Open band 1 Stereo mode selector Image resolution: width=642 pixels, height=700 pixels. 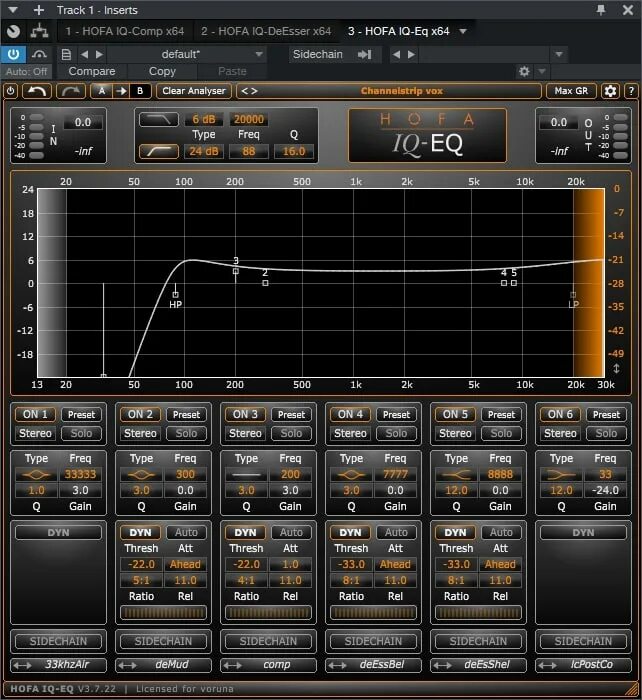pos(35,433)
